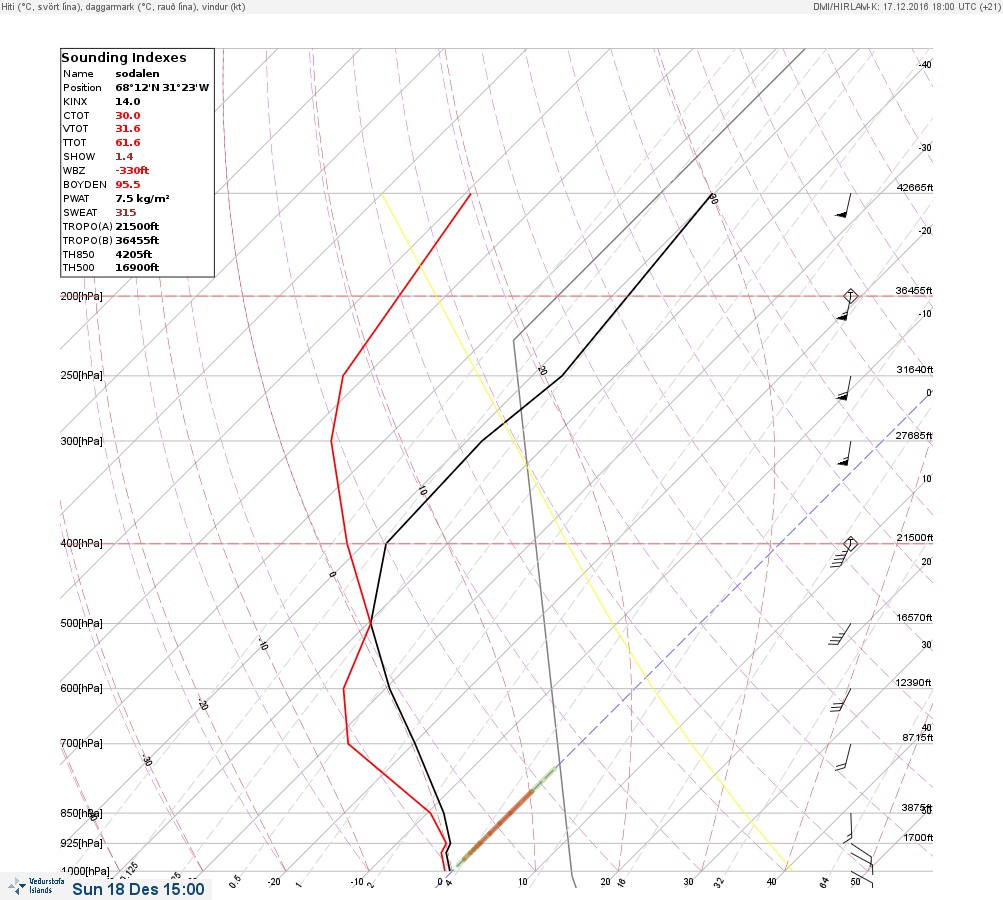1003x900 pixels.
Task: Click the station name 'sodalen'
Action: (x=138, y=74)
